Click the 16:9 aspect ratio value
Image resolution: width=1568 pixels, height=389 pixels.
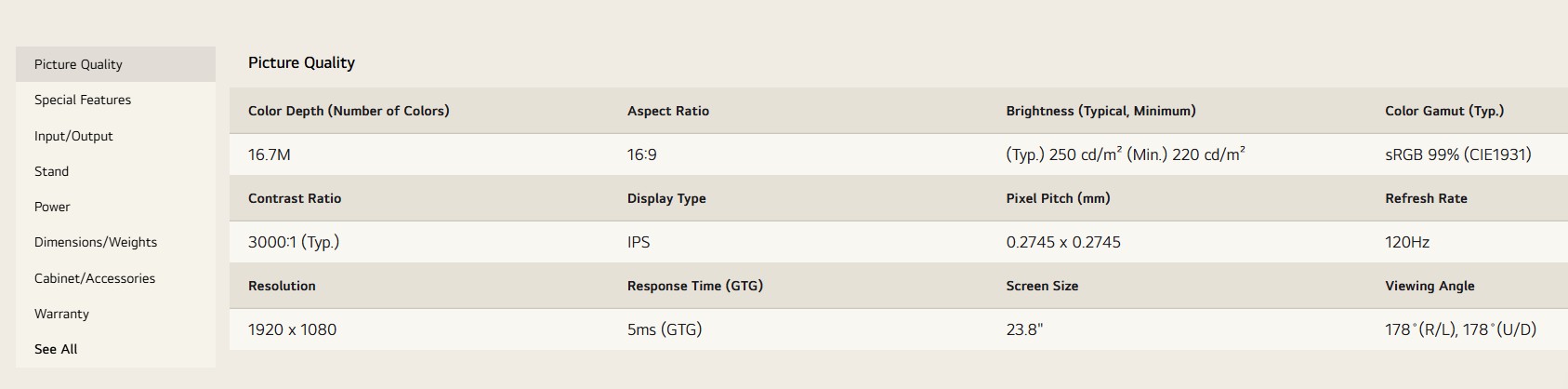tap(641, 154)
